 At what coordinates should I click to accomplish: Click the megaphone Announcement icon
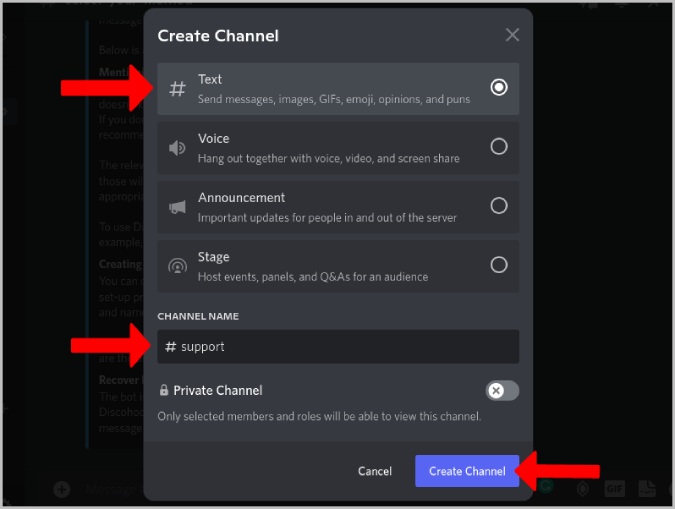coord(177,207)
